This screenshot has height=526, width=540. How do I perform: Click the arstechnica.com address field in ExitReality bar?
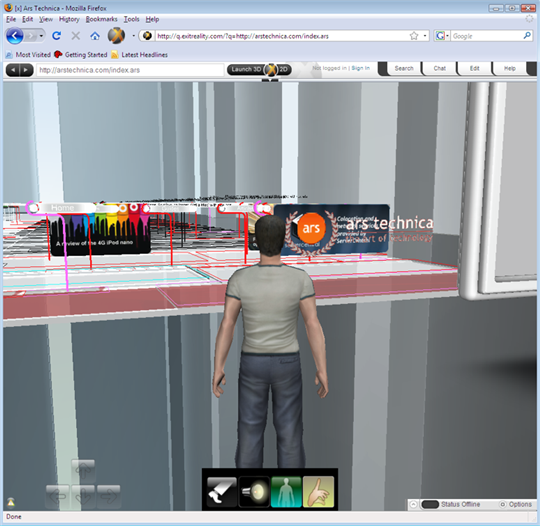(x=130, y=70)
